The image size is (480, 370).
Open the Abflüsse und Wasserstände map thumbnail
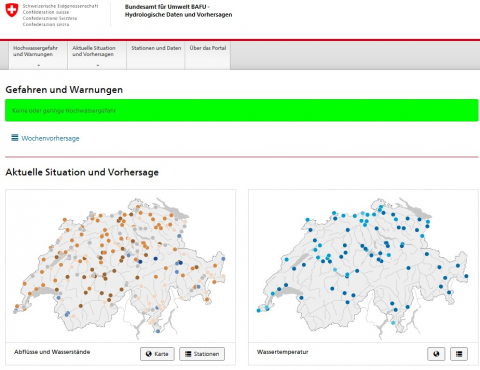[x=120, y=266]
